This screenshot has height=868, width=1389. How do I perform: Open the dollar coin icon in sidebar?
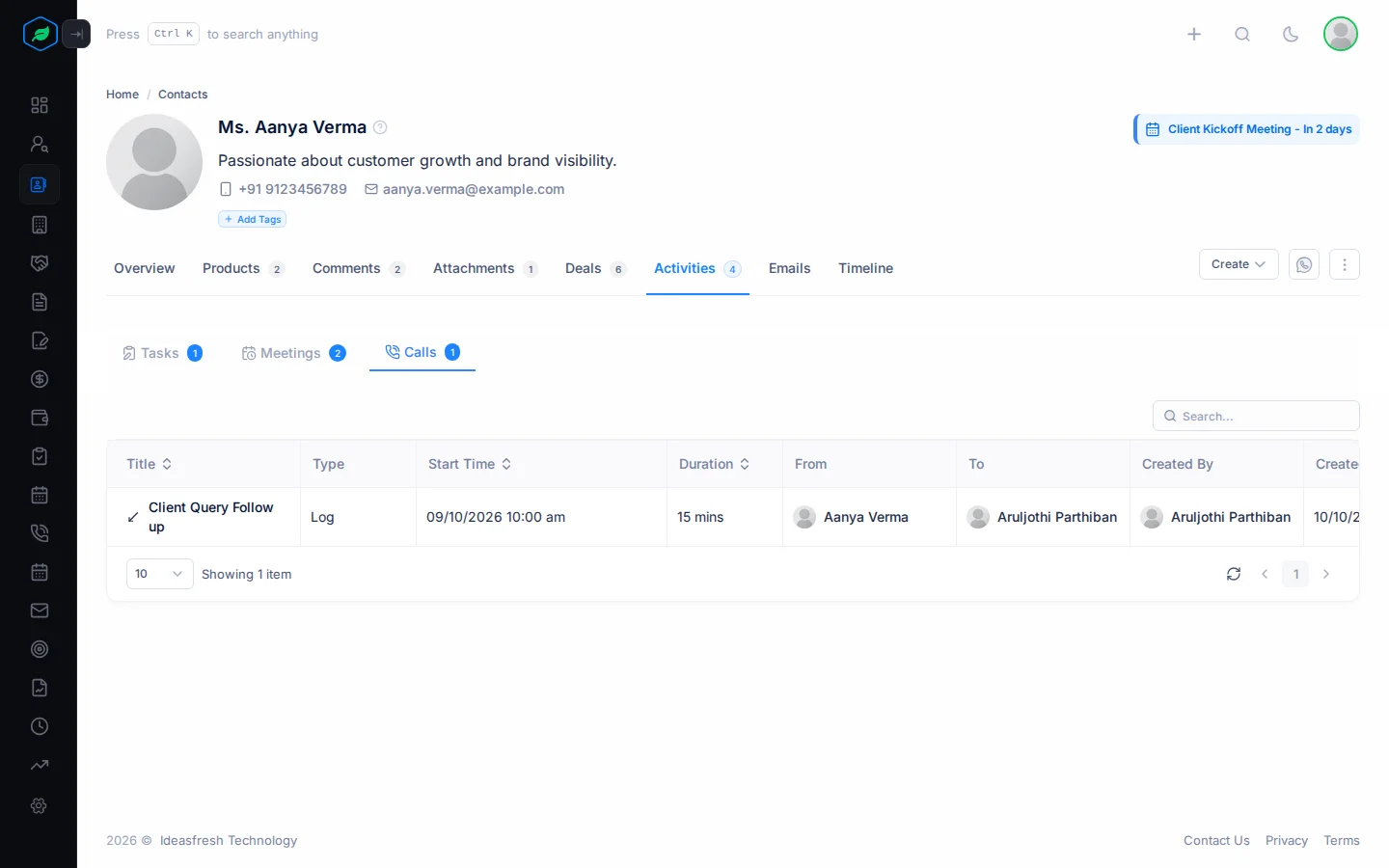[x=40, y=379]
